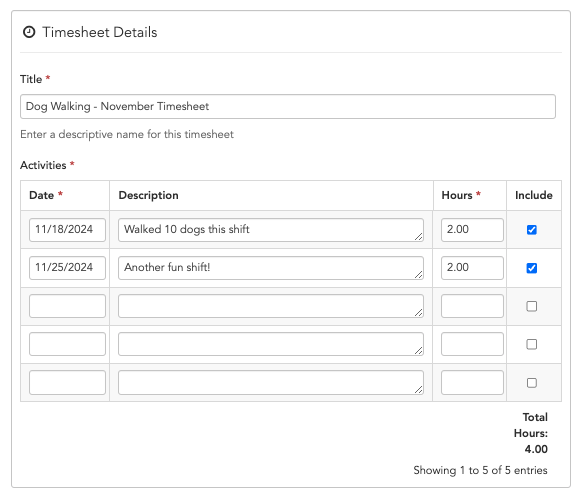Uncheck Include for the 11/18/2024 activity
Image resolution: width=582 pixels, height=497 pixels.
pyautogui.click(x=532, y=230)
